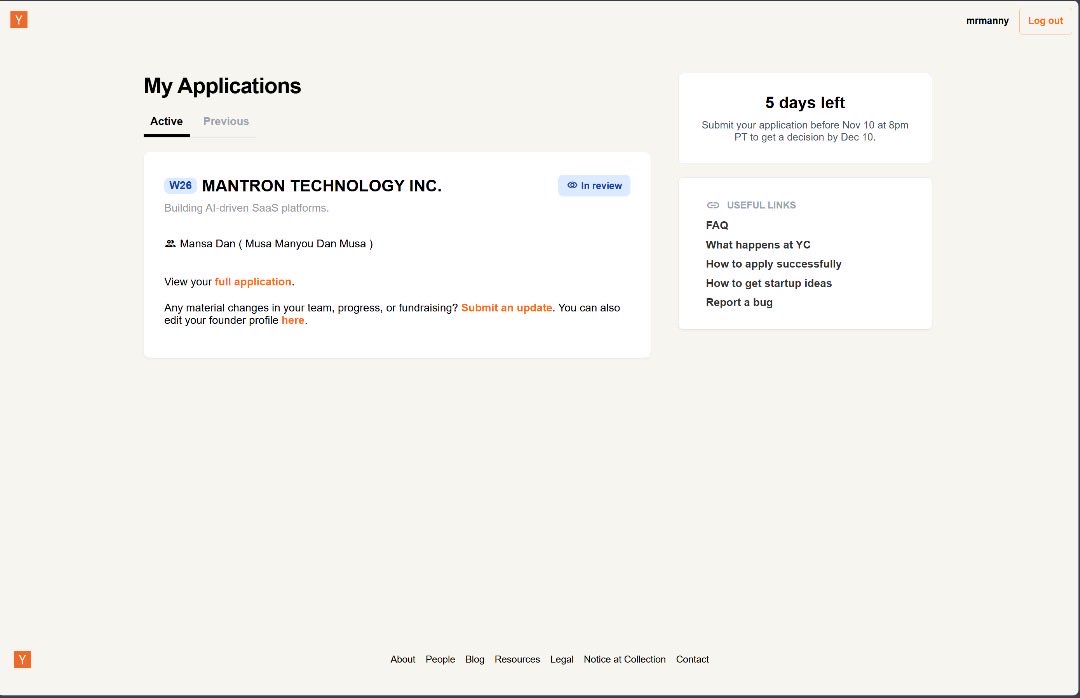Open How to get startup ideas link
Image resolution: width=1080 pixels, height=698 pixels.
pos(769,283)
